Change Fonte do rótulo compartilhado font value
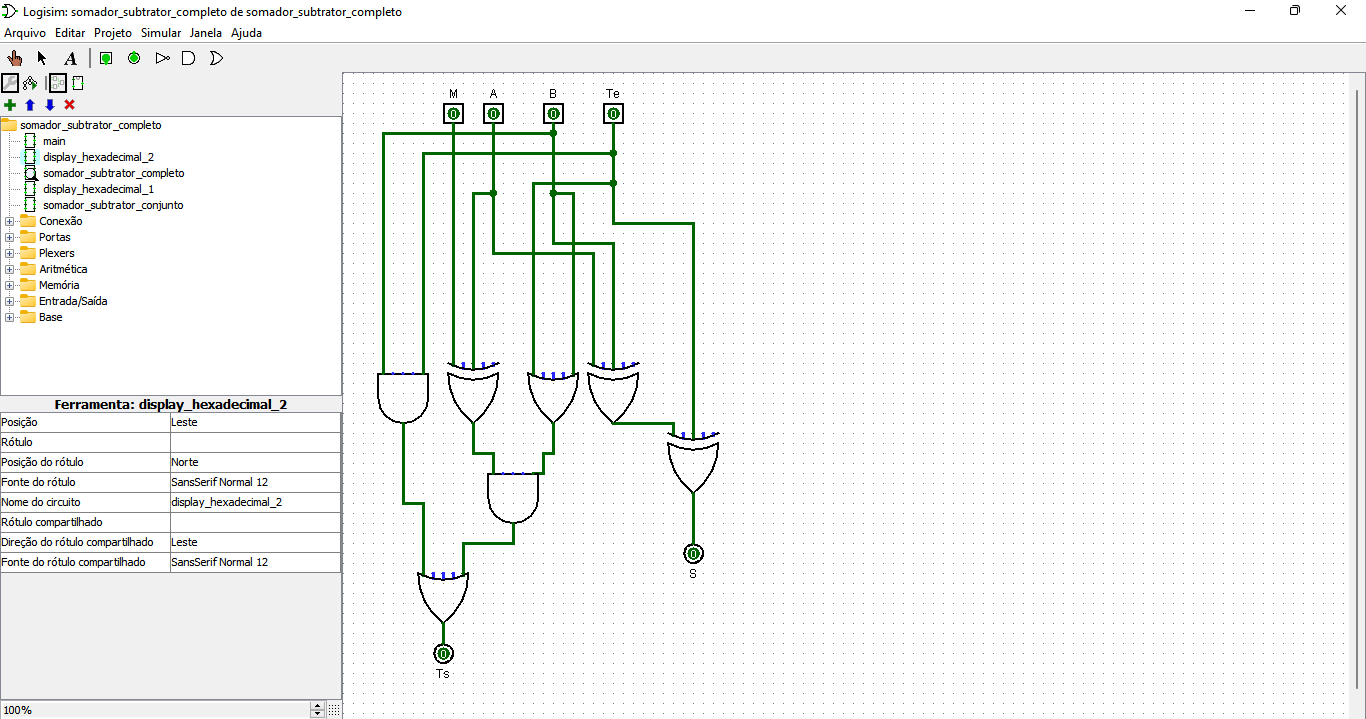 pos(255,562)
